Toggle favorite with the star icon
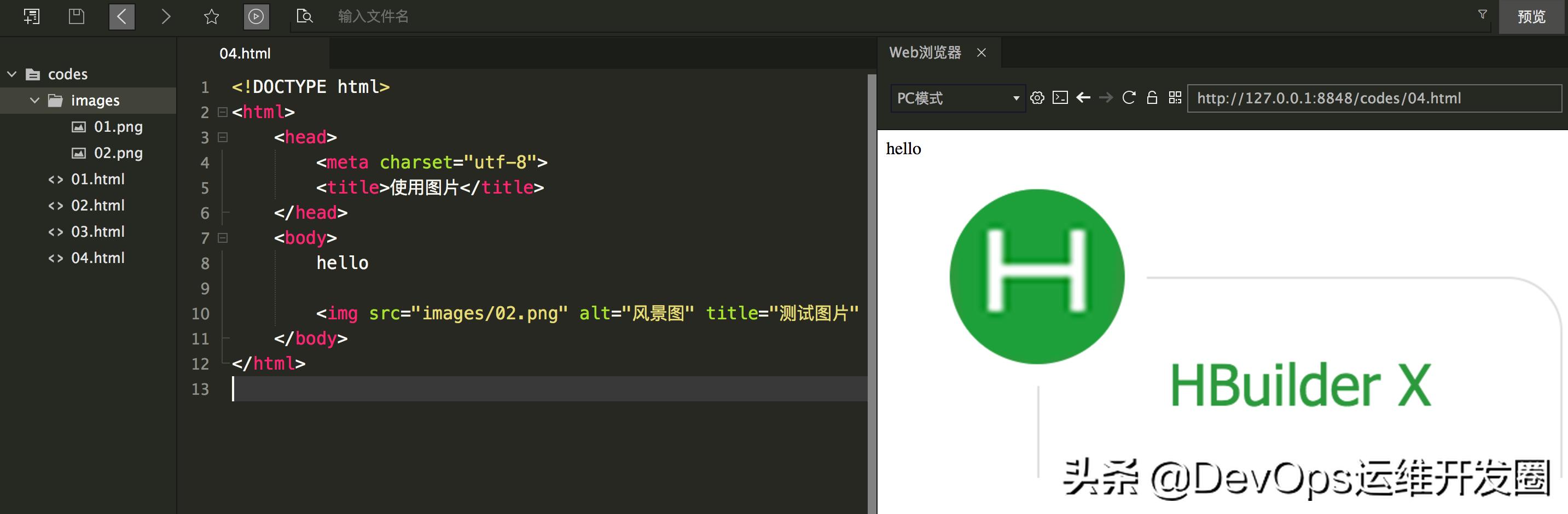This screenshot has height=514, width=1568. click(210, 17)
